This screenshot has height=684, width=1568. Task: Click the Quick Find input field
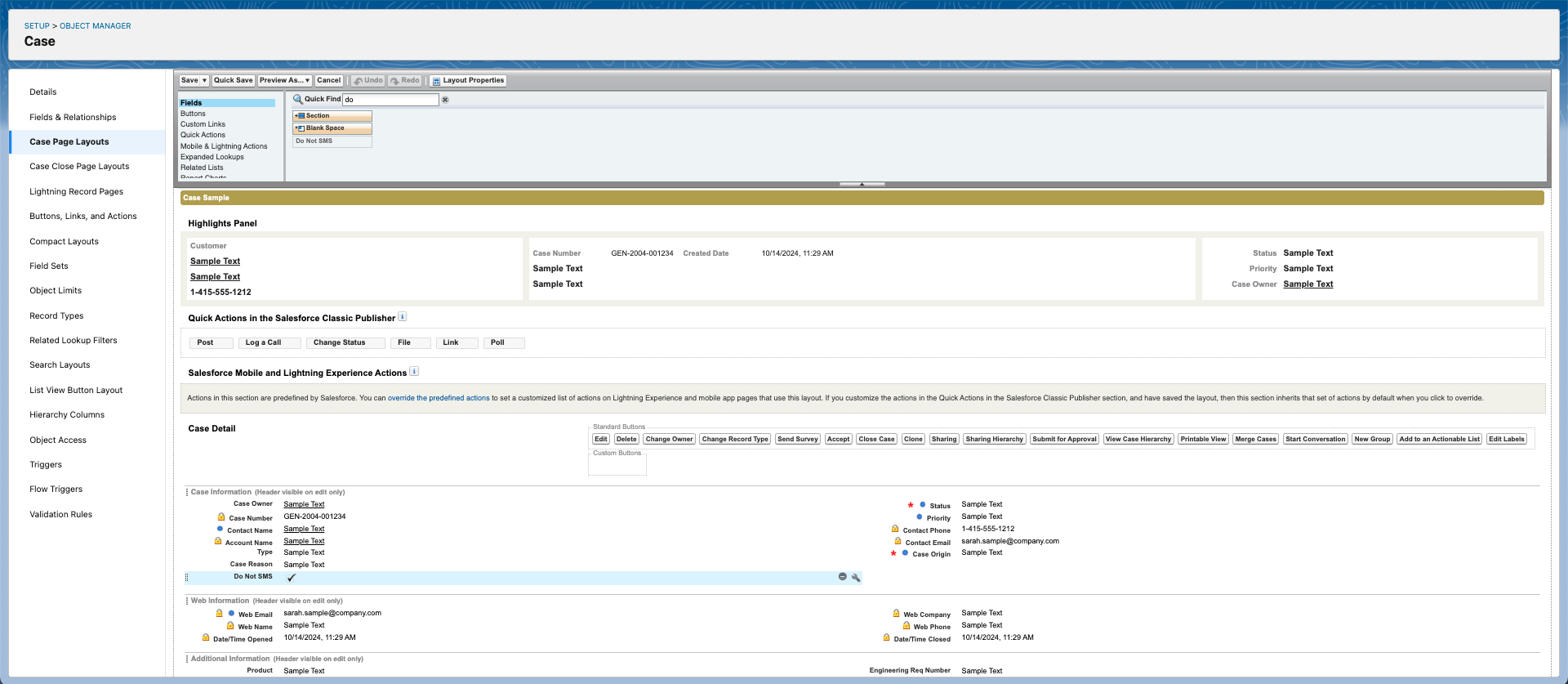390,100
